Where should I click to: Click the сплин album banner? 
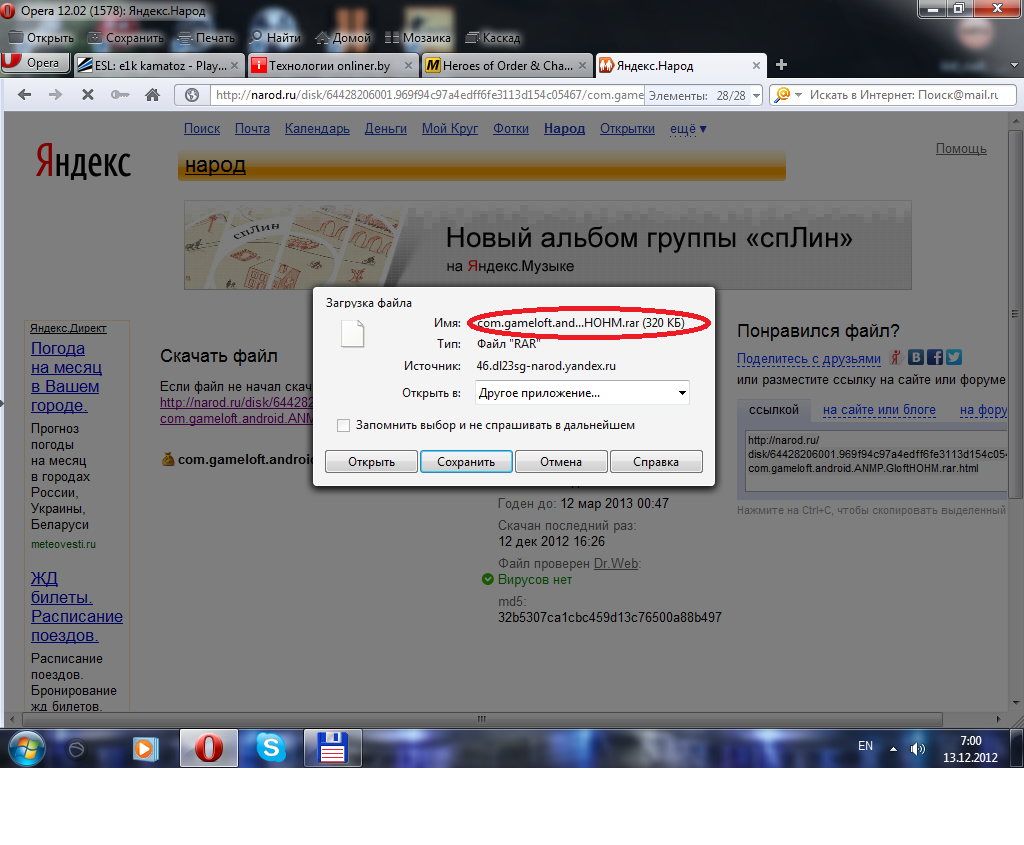(x=547, y=245)
